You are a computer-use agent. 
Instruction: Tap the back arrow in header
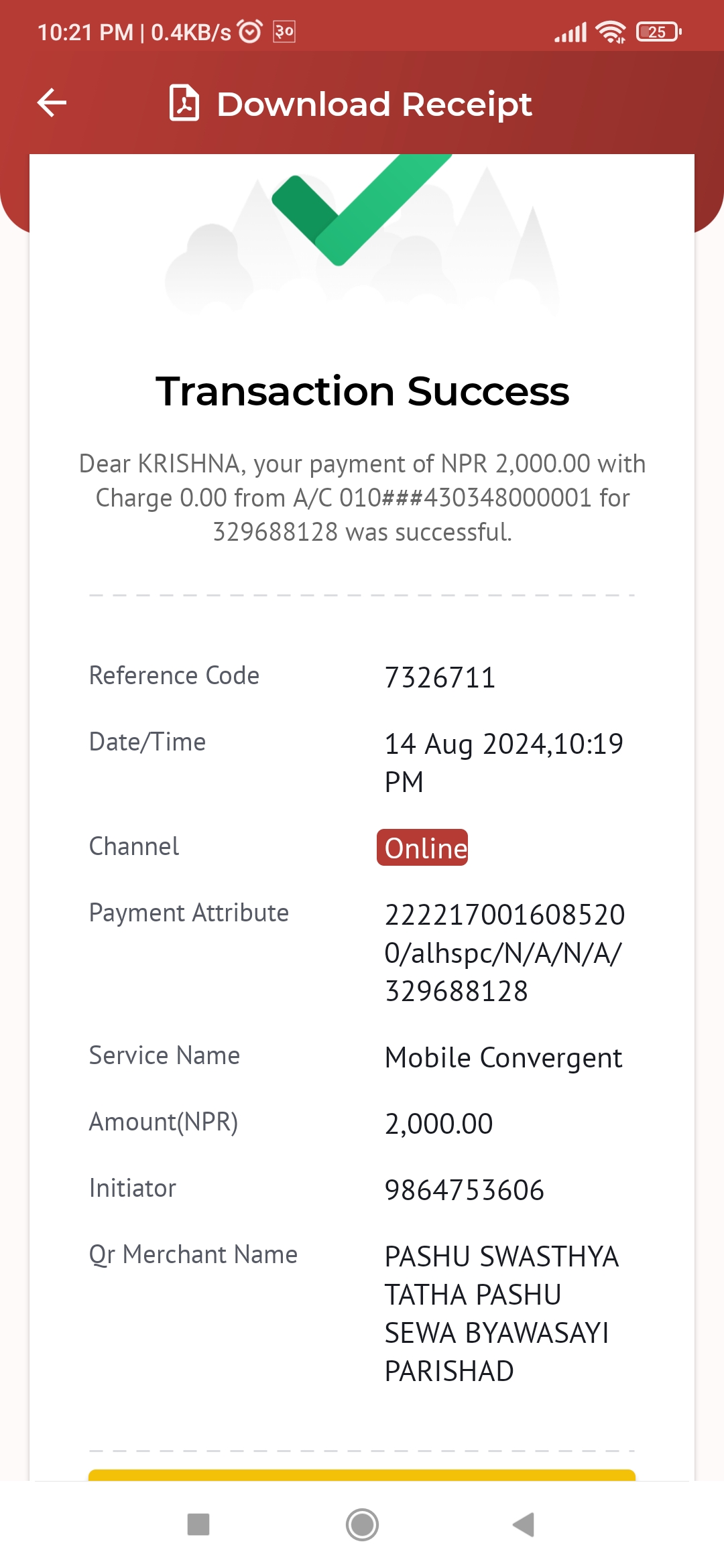pos(52,103)
